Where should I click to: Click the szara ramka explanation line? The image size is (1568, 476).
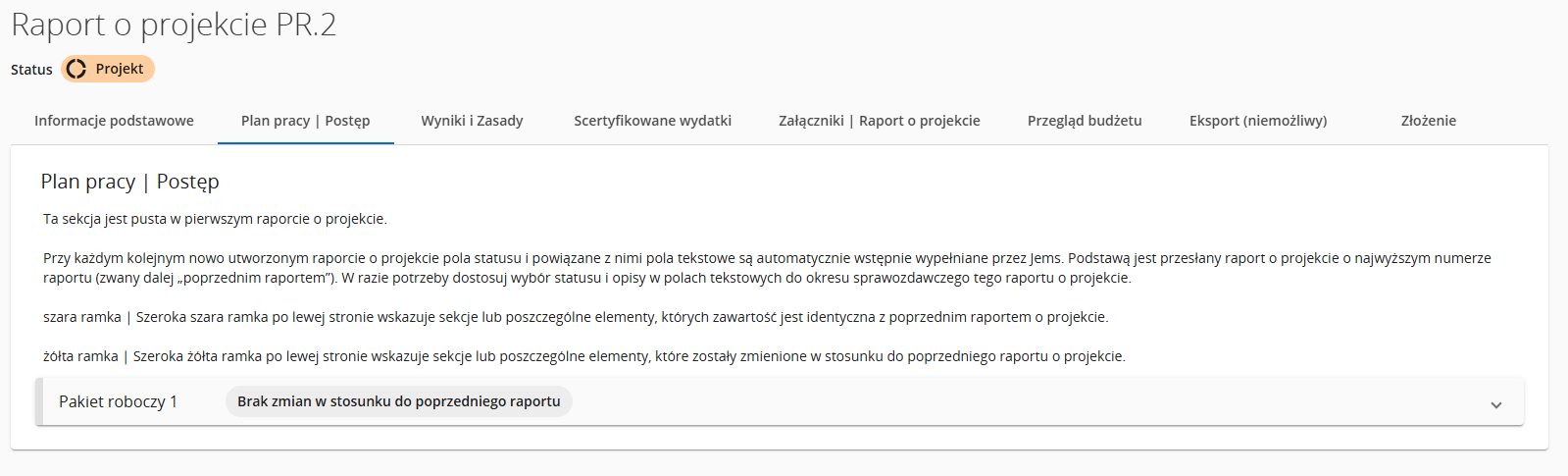point(575,317)
